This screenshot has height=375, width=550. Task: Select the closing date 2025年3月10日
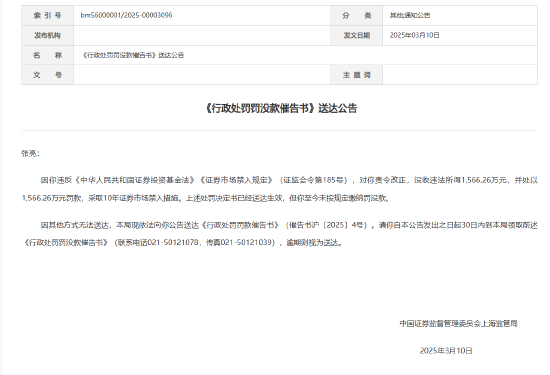446,350
